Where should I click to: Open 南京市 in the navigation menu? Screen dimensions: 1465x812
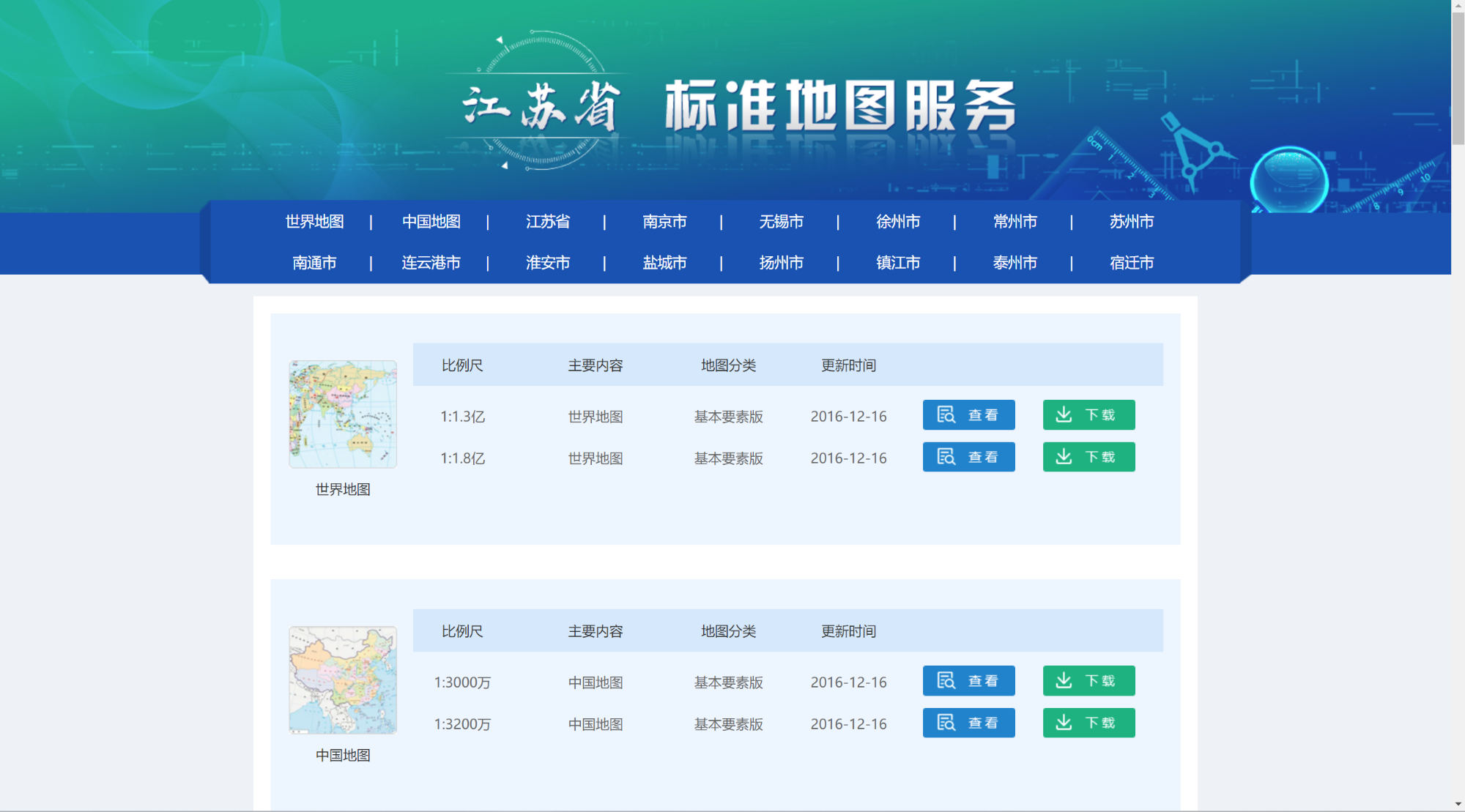click(664, 221)
